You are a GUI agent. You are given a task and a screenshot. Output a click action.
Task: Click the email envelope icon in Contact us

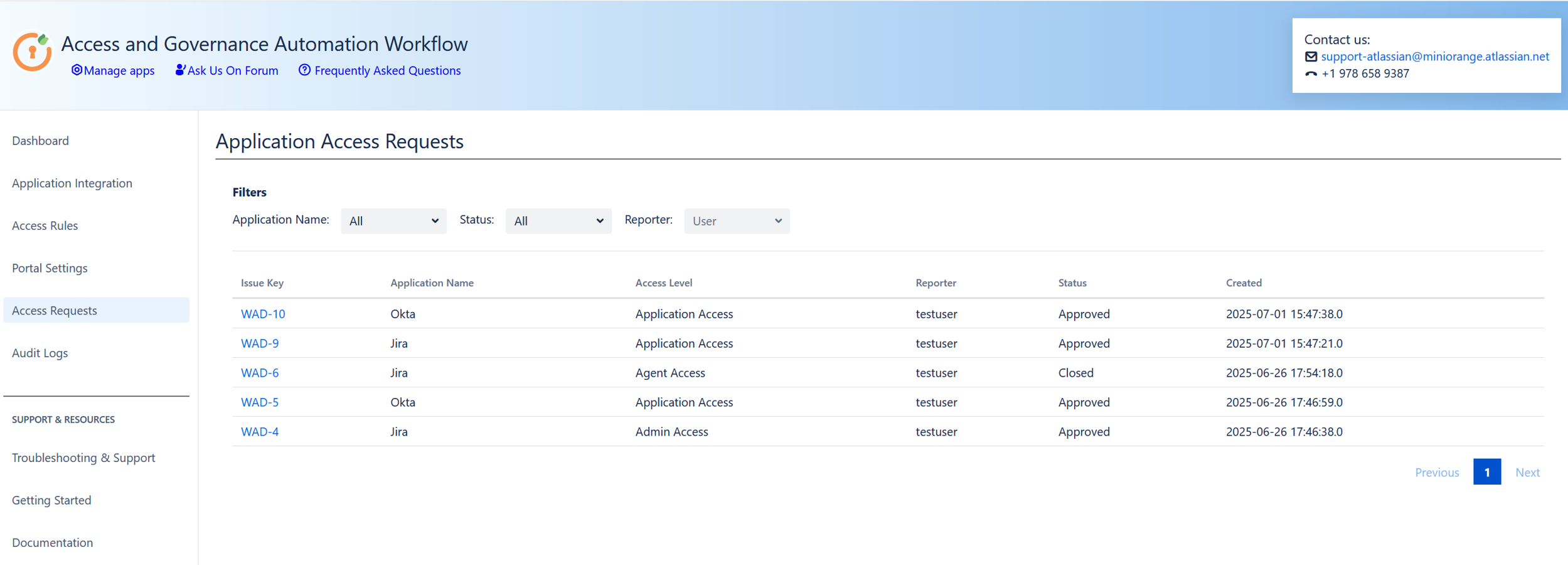(1311, 57)
